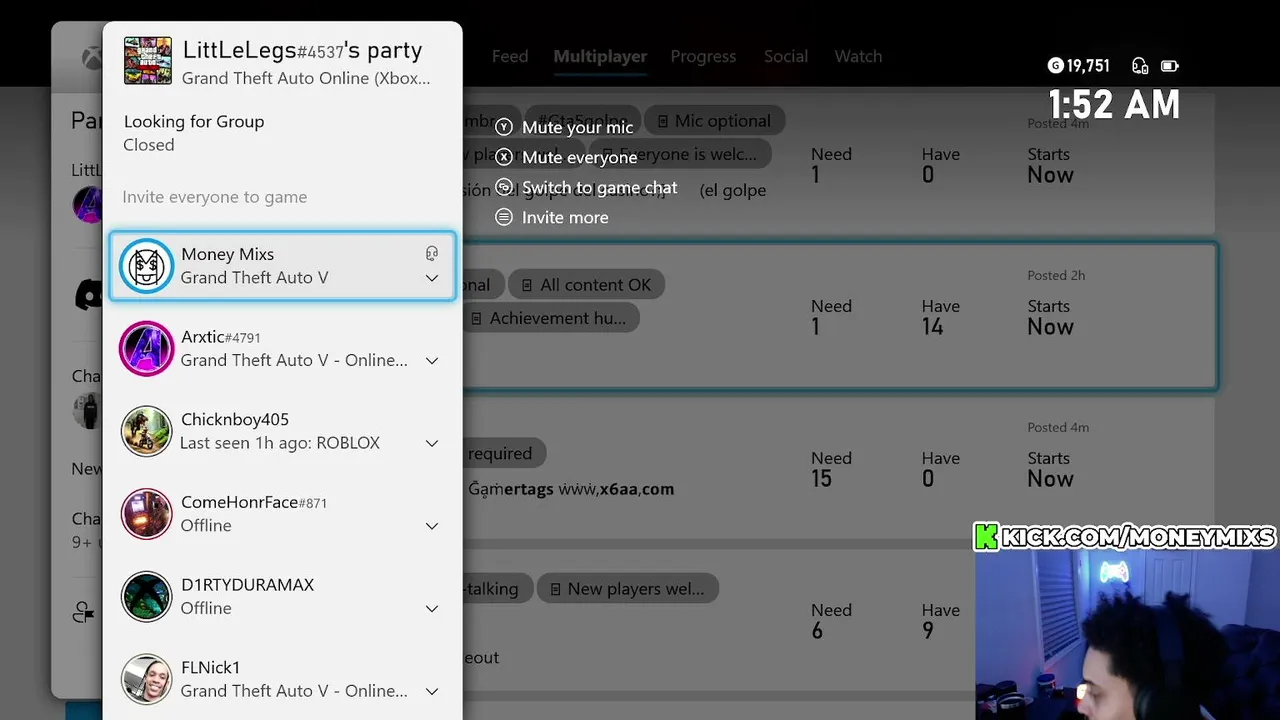The width and height of the screenshot is (1280, 720).
Task: Select the All content OK tag
Action: pyautogui.click(x=586, y=285)
